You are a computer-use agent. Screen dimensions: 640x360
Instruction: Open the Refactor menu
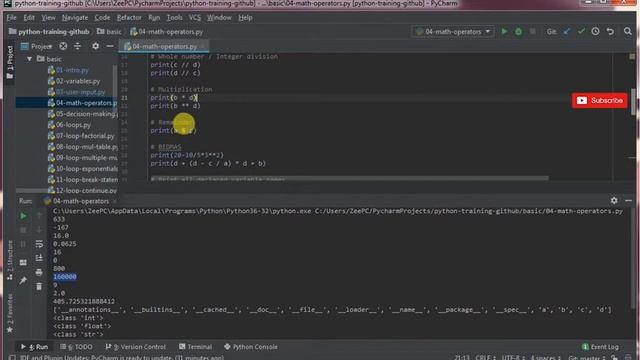click(129, 18)
